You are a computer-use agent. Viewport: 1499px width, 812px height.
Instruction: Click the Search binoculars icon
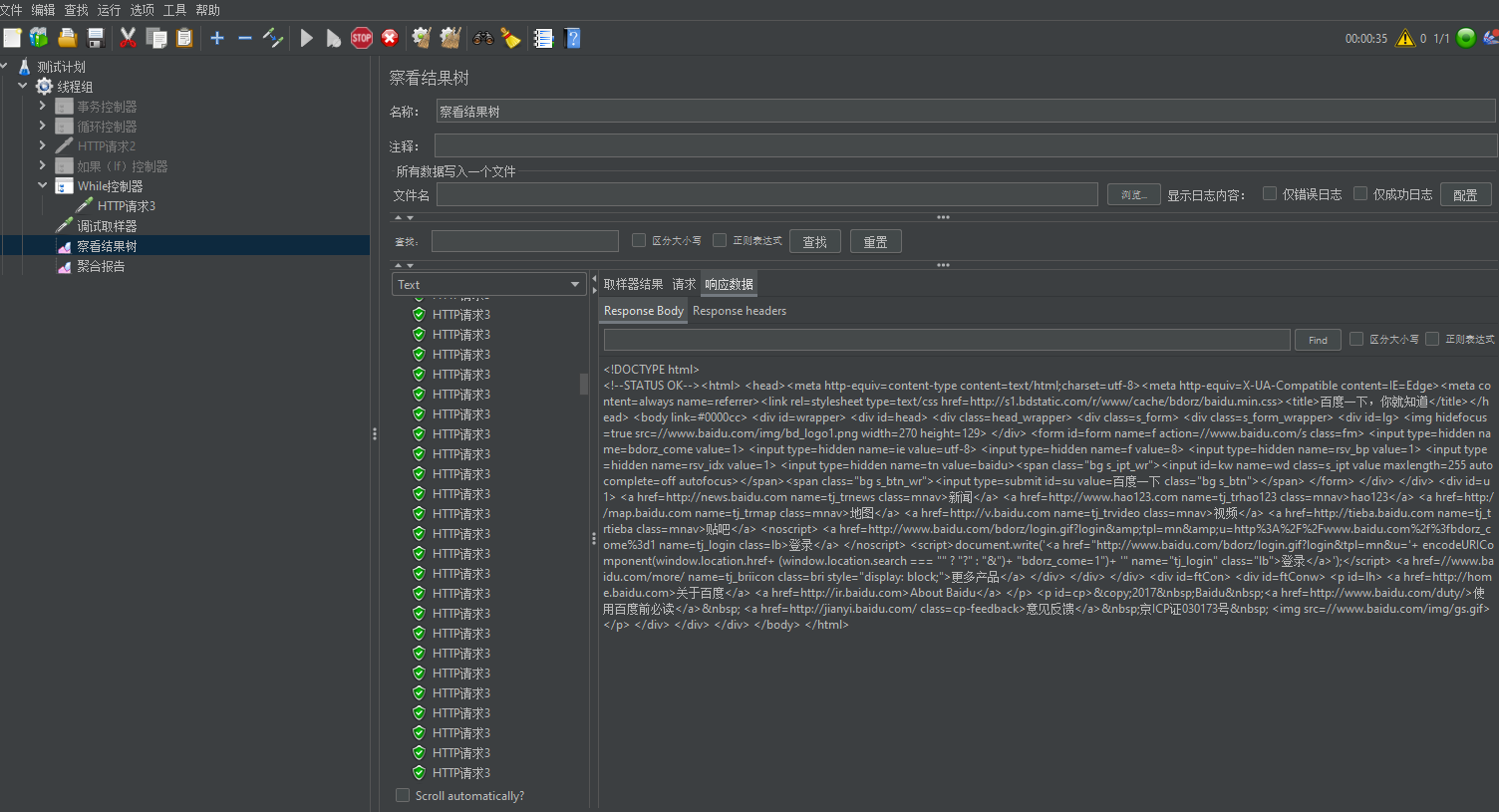pos(483,38)
